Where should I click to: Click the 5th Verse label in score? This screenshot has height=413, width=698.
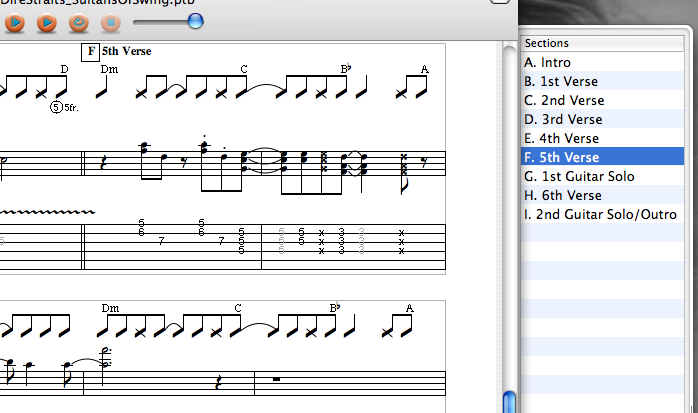click(x=126, y=51)
